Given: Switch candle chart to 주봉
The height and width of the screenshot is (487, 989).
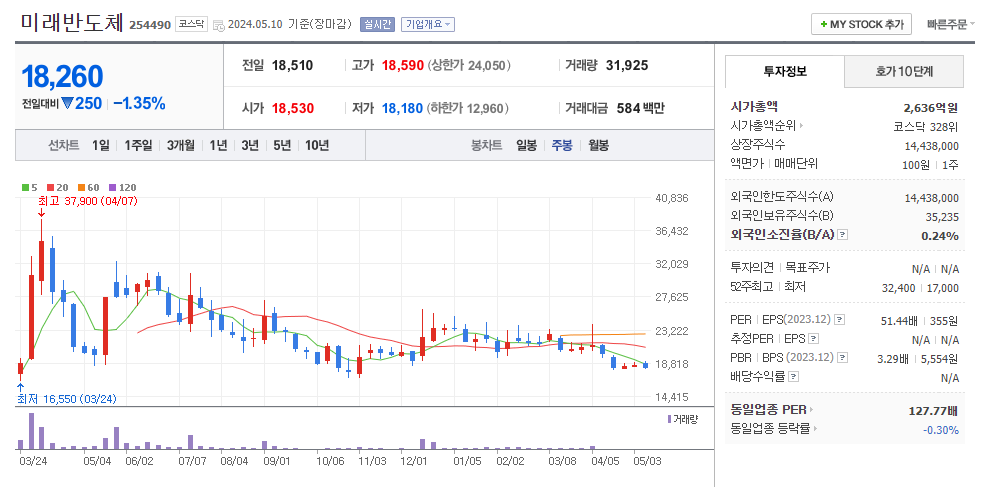Looking at the screenshot, I should pos(562,145).
